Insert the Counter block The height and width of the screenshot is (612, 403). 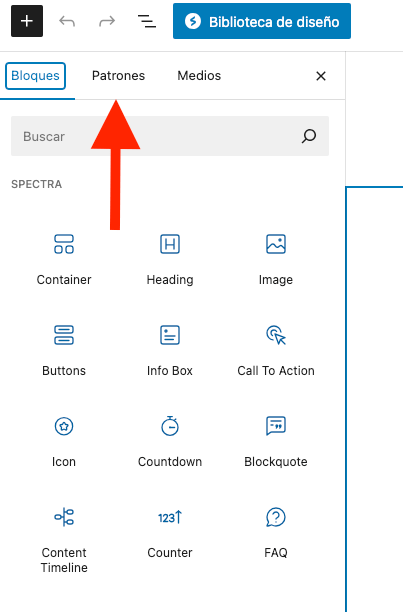click(x=170, y=532)
